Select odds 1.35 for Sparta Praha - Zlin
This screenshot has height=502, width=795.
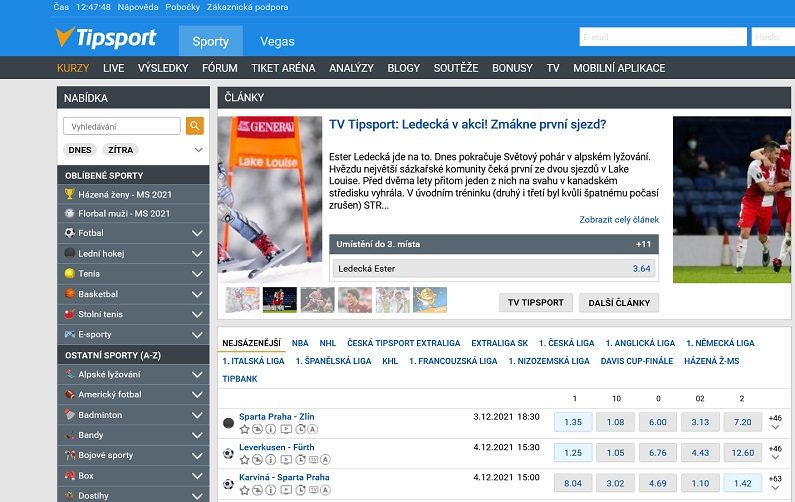(x=573, y=422)
